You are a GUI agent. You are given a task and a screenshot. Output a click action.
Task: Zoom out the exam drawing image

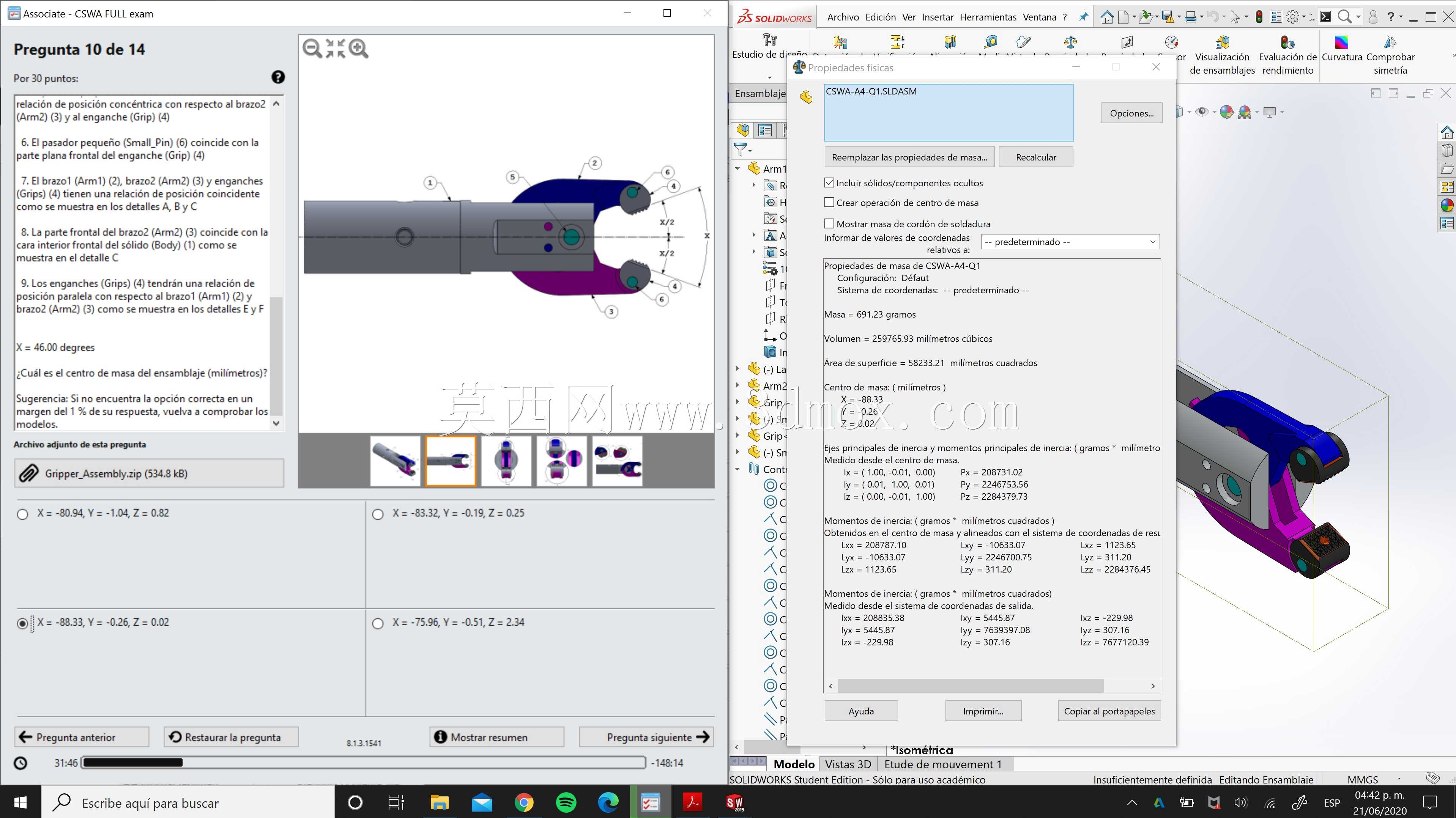312,49
